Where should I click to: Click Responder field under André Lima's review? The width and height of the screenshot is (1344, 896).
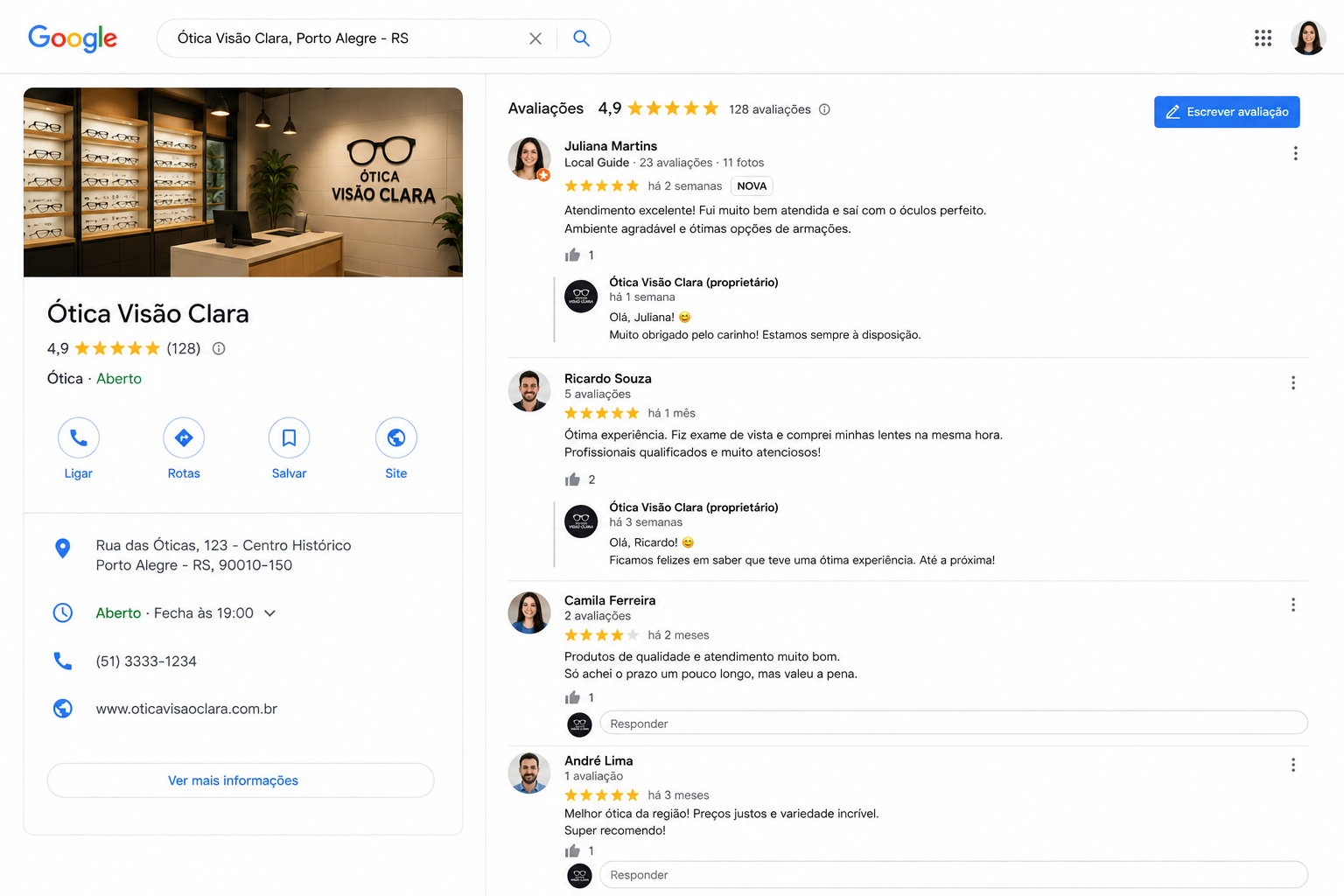click(x=954, y=875)
